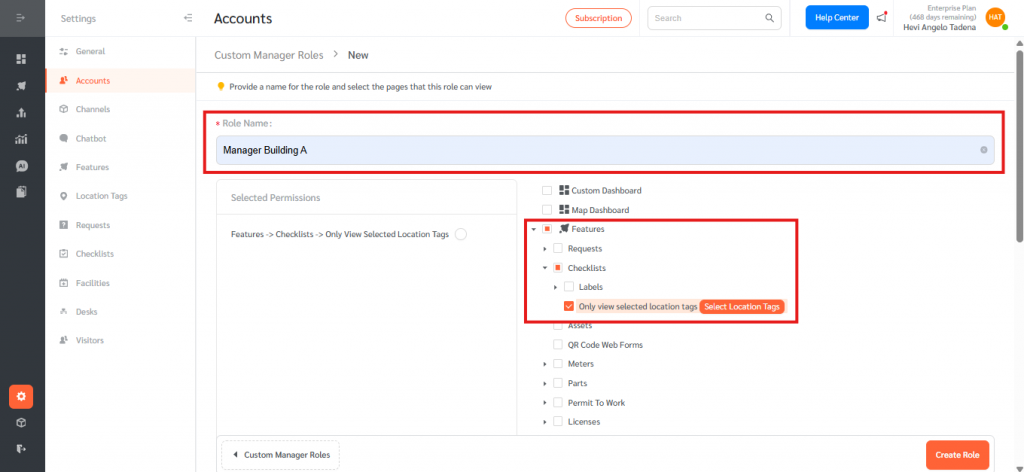Click the Role Name input field
The image size is (1024, 472).
(595, 150)
